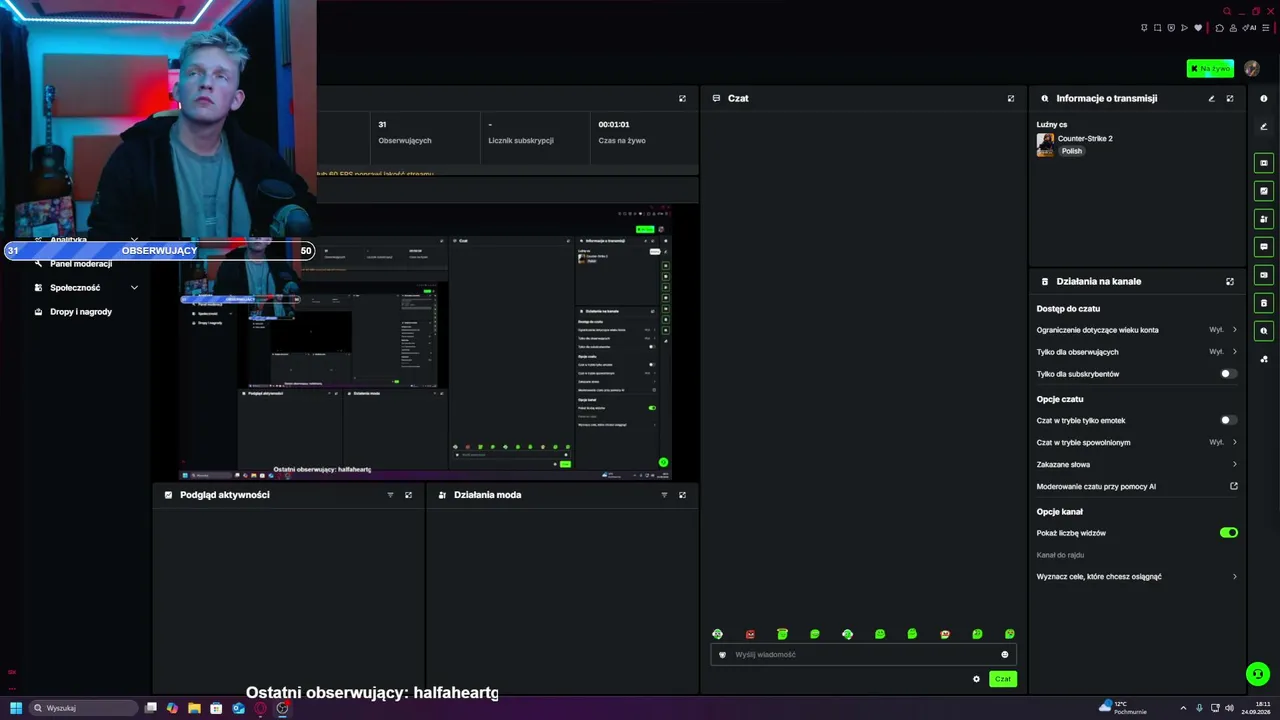This screenshot has height=720, width=1280.
Task: Switch to OBS Studio in the taskbar
Action: click(x=282, y=708)
